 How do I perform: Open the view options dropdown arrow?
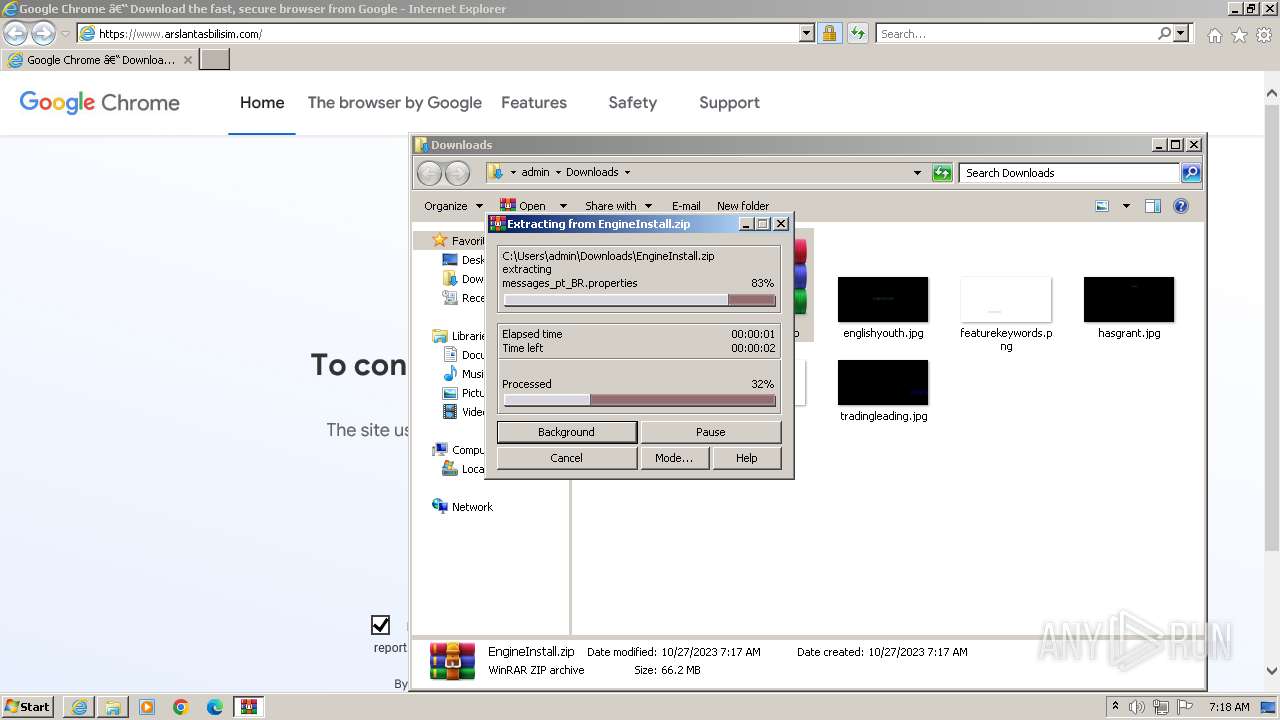tap(1126, 206)
